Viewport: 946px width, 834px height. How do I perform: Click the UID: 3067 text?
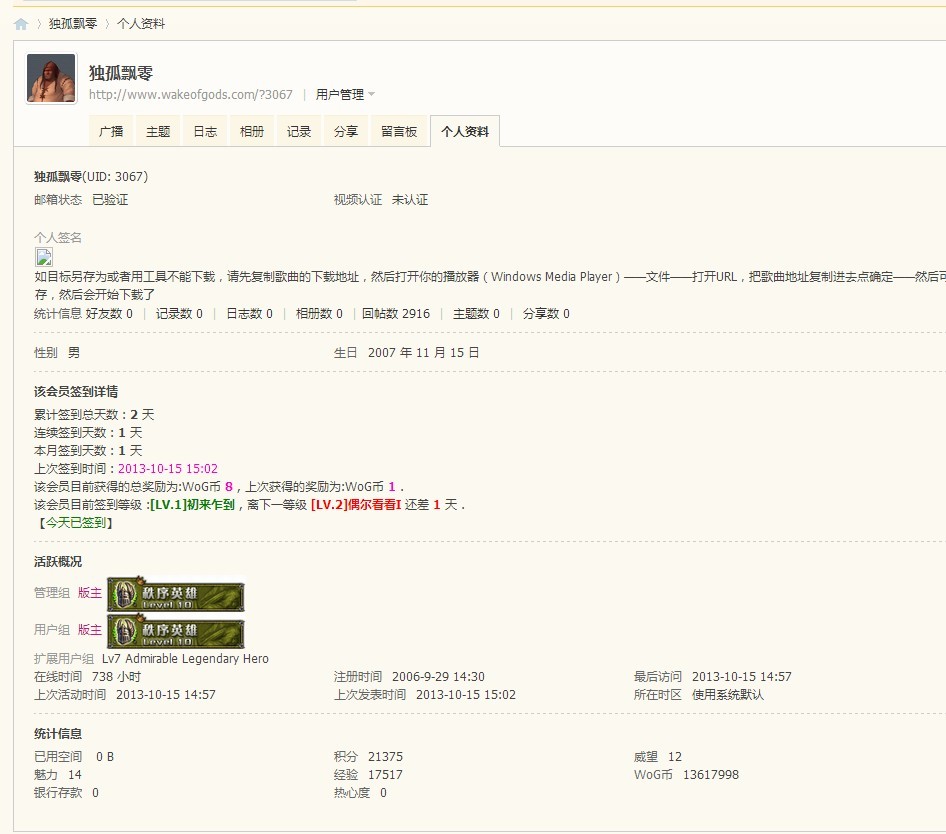pos(115,177)
